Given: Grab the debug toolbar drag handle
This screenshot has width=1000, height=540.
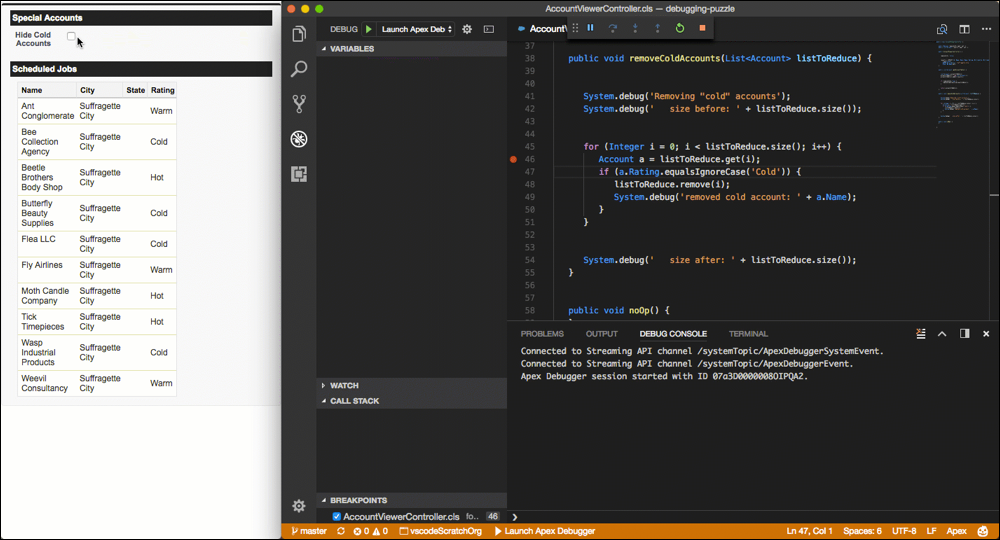Looking at the screenshot, I should [x=575, y=28].
